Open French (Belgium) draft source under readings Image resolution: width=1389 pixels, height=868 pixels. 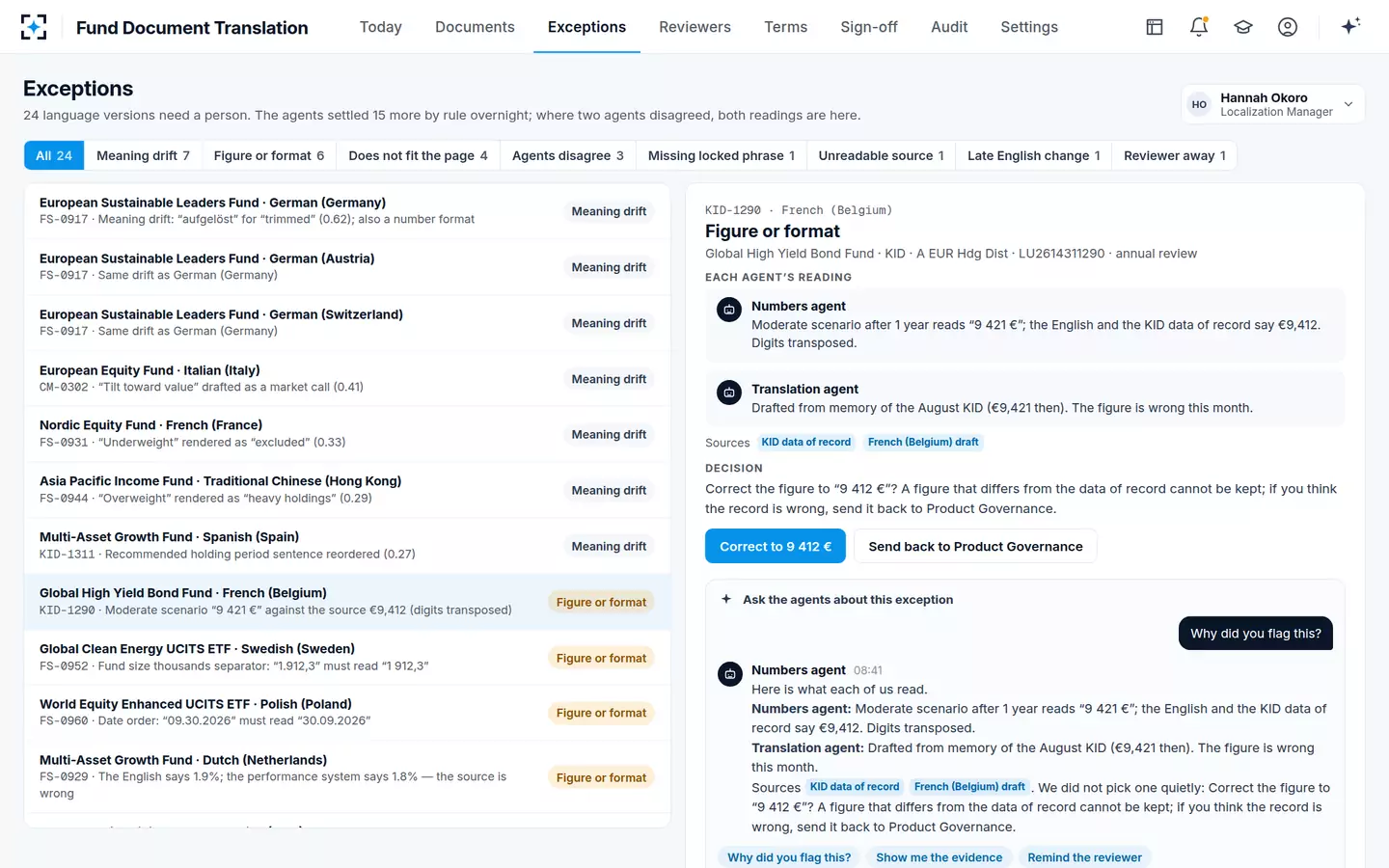(923, 443)
